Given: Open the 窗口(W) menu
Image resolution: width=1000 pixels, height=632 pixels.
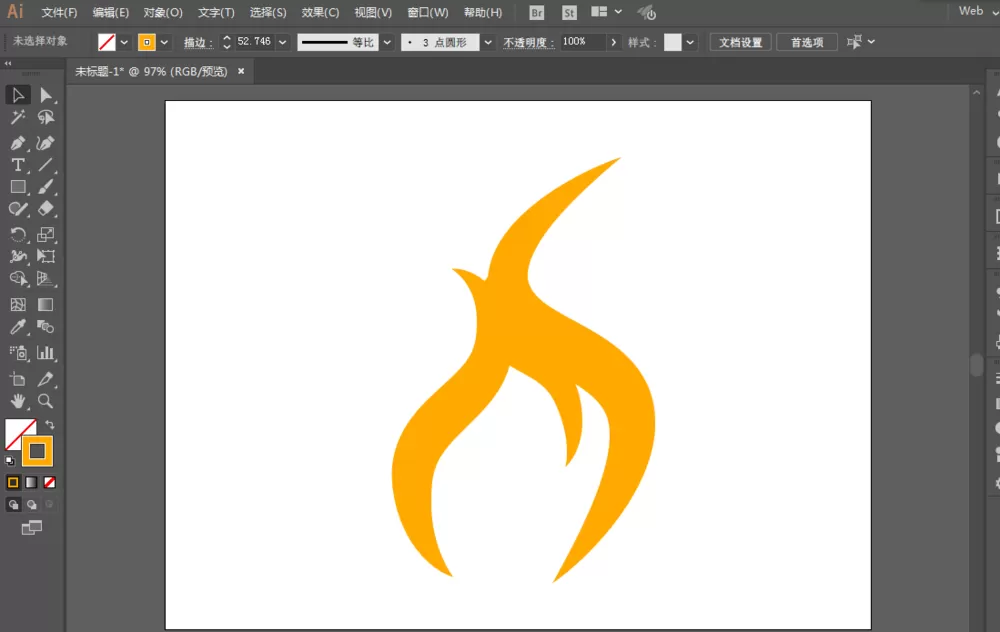Looking at the screenshot, I should (x=428, y=13).
